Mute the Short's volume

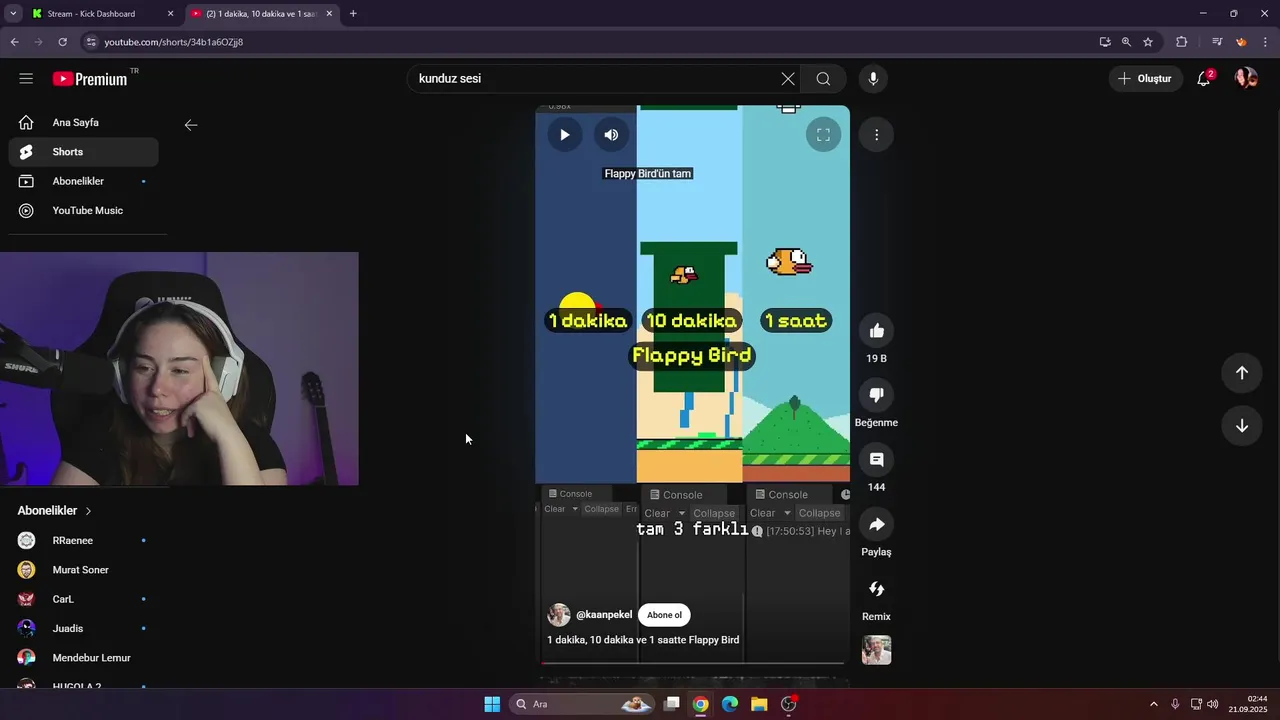coord(612,135)
